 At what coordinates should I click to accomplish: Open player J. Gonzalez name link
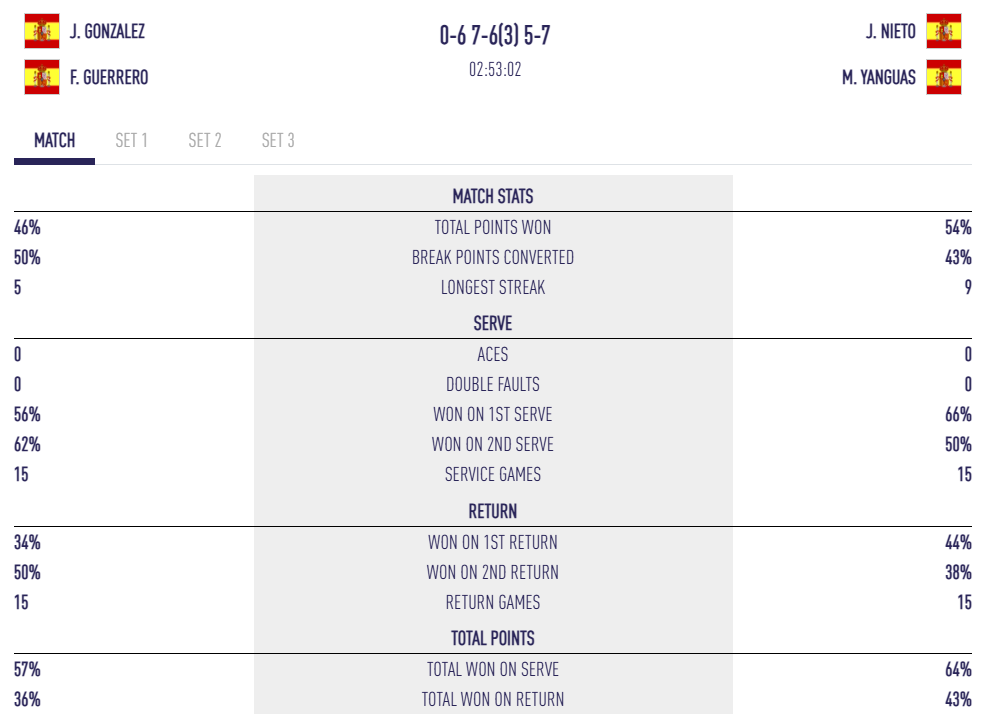107,31
